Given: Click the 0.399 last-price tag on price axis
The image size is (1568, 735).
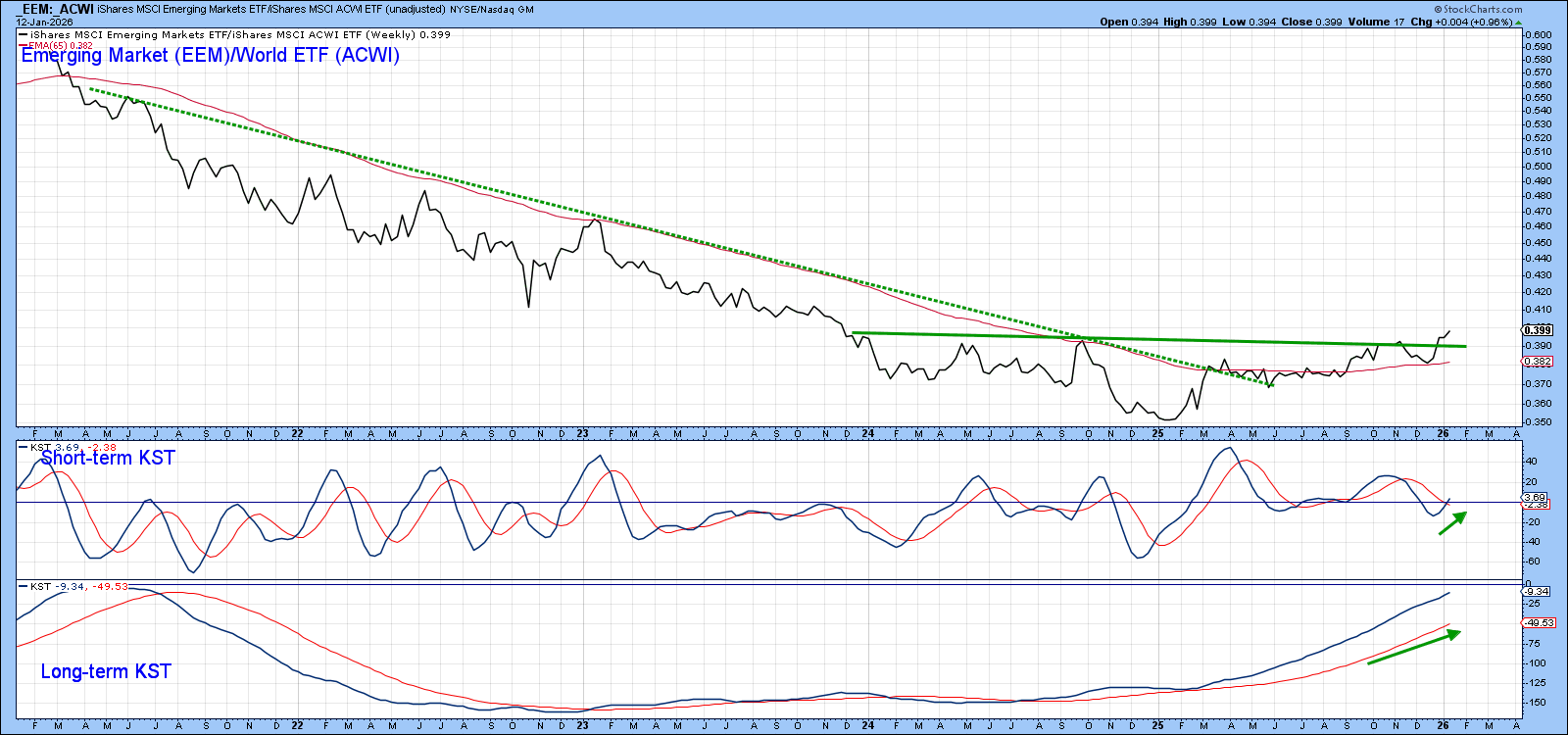Looking at the screenshot, I should click(1538, 330).
